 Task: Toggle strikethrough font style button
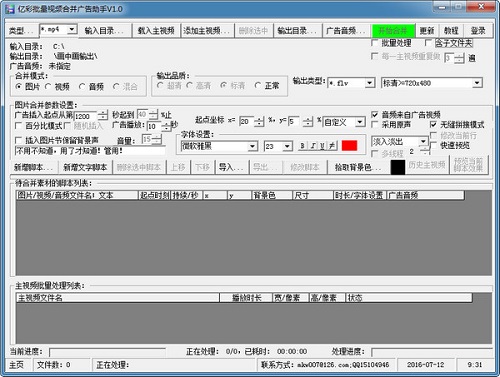(x=332, y=146)
